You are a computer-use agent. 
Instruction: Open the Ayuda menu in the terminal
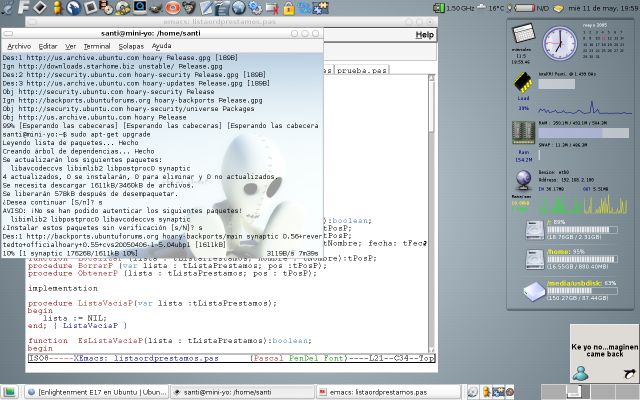pyautogui.click(x=161, y=46)
